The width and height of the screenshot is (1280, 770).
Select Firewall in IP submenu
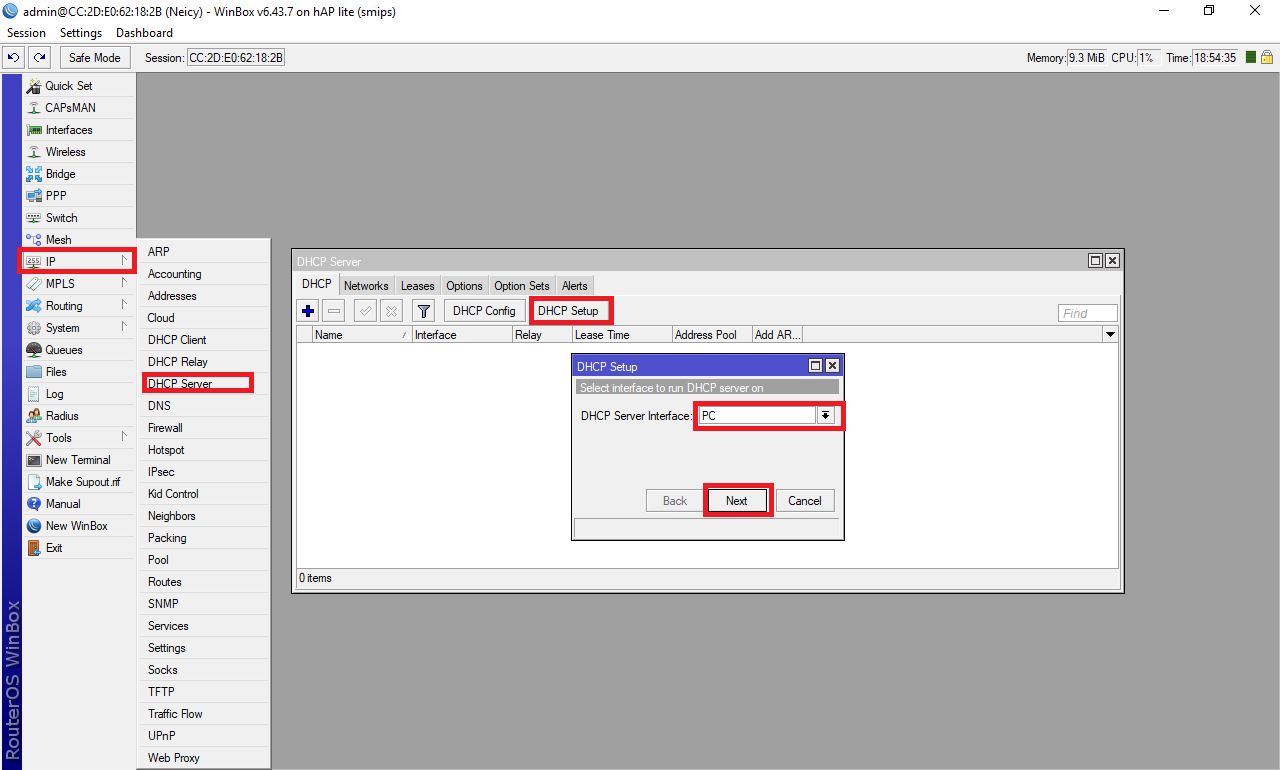coord(204,428)
